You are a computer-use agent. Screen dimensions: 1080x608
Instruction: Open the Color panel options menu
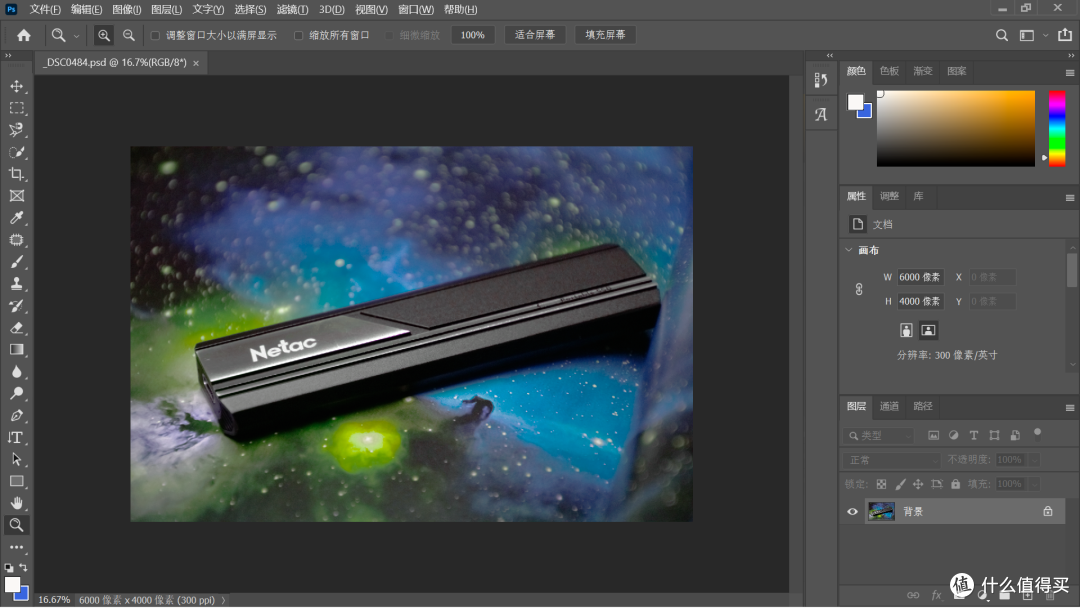click(x=1070, y=72)
